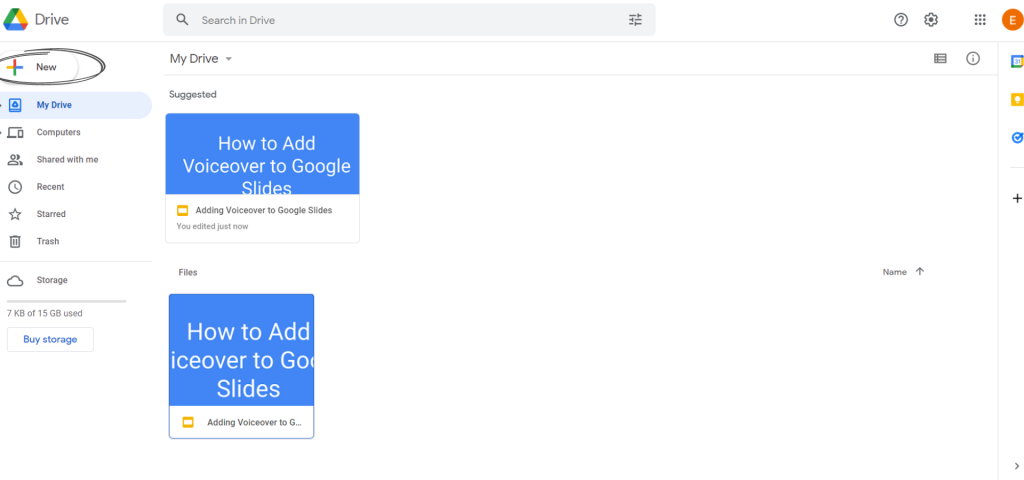Click the account avatar E
This screenshot has height=480, width=1024.
click(1012, 20)
